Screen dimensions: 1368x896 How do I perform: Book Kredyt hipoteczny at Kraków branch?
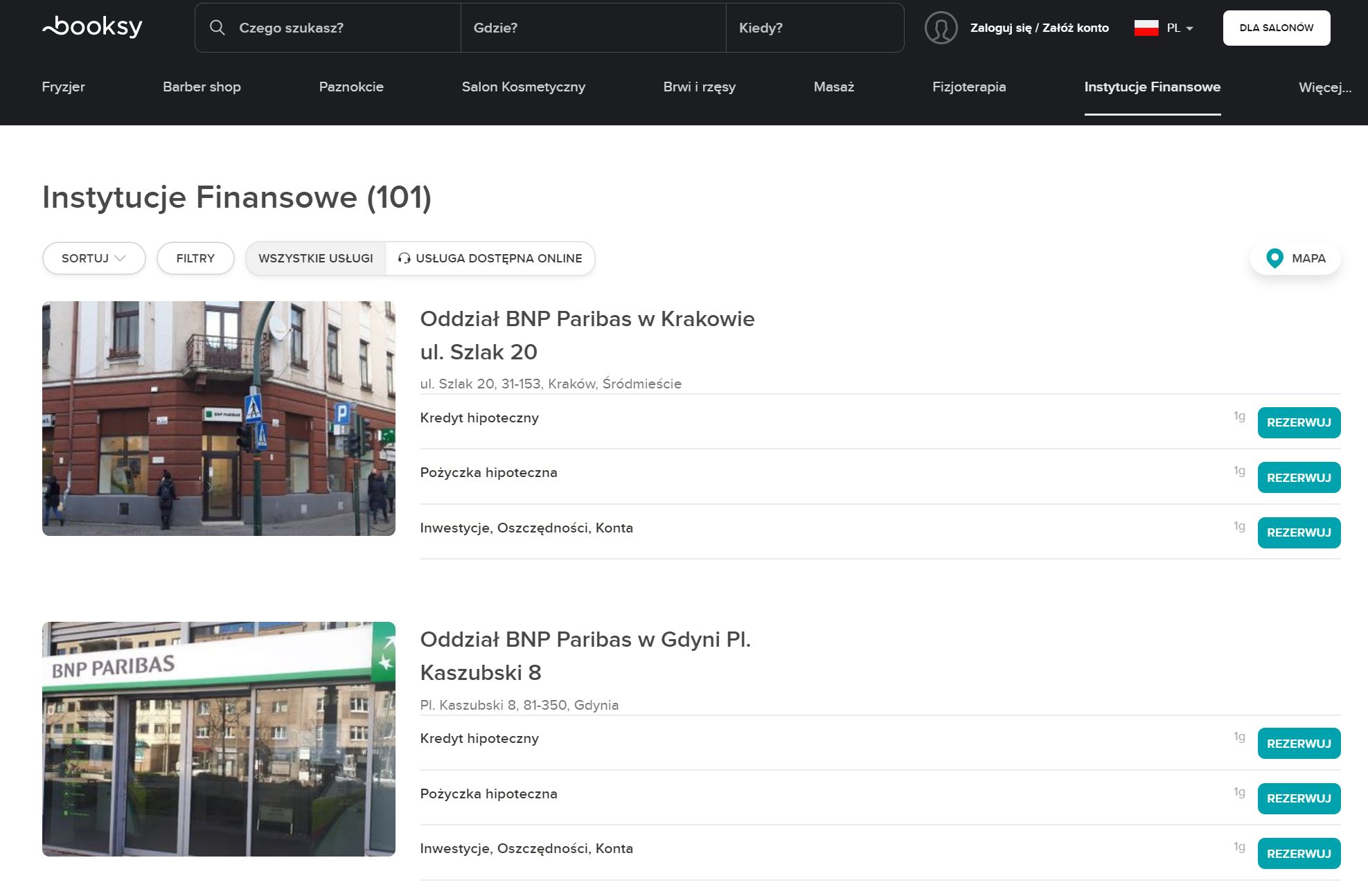[x=1298, y=422]
